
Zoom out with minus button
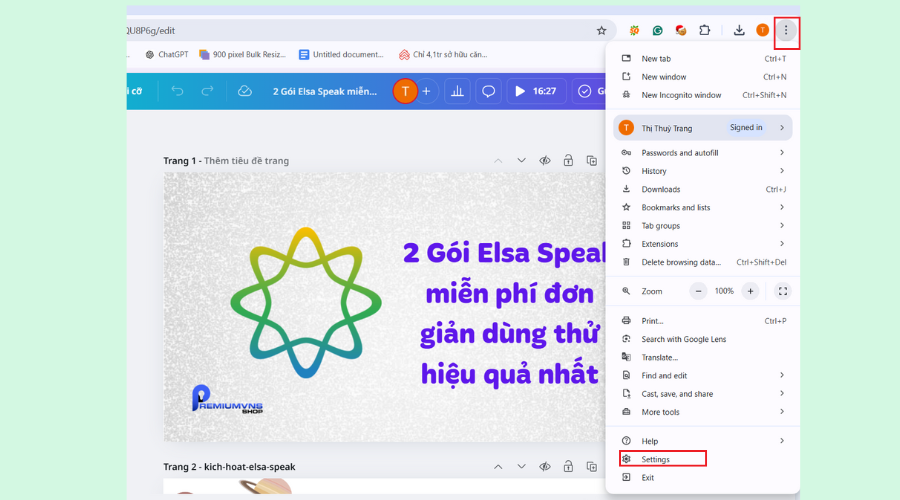point(698,291)
